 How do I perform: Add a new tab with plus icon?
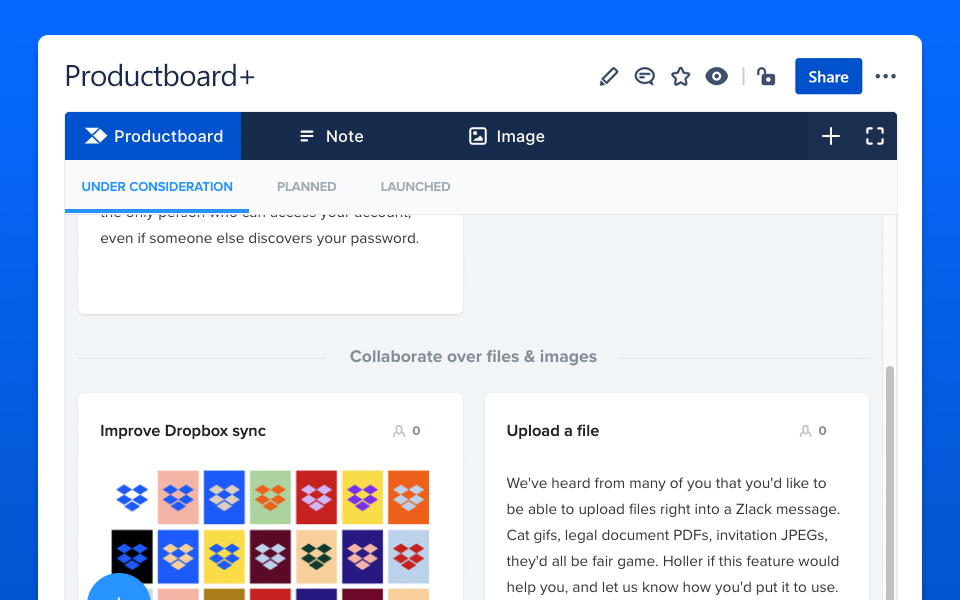(x=830, y=136)
